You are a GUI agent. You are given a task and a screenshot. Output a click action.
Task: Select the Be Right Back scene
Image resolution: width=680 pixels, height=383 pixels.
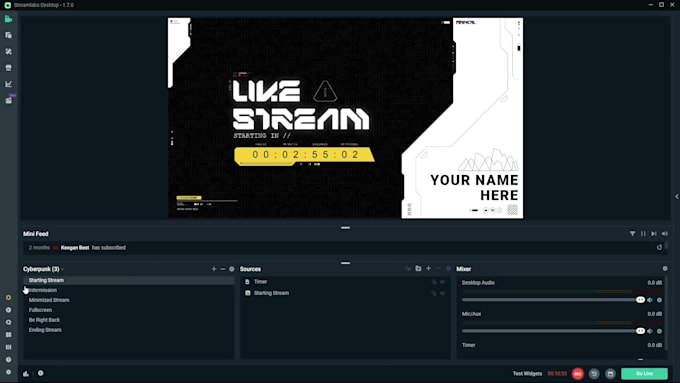[x=129, y=320]
